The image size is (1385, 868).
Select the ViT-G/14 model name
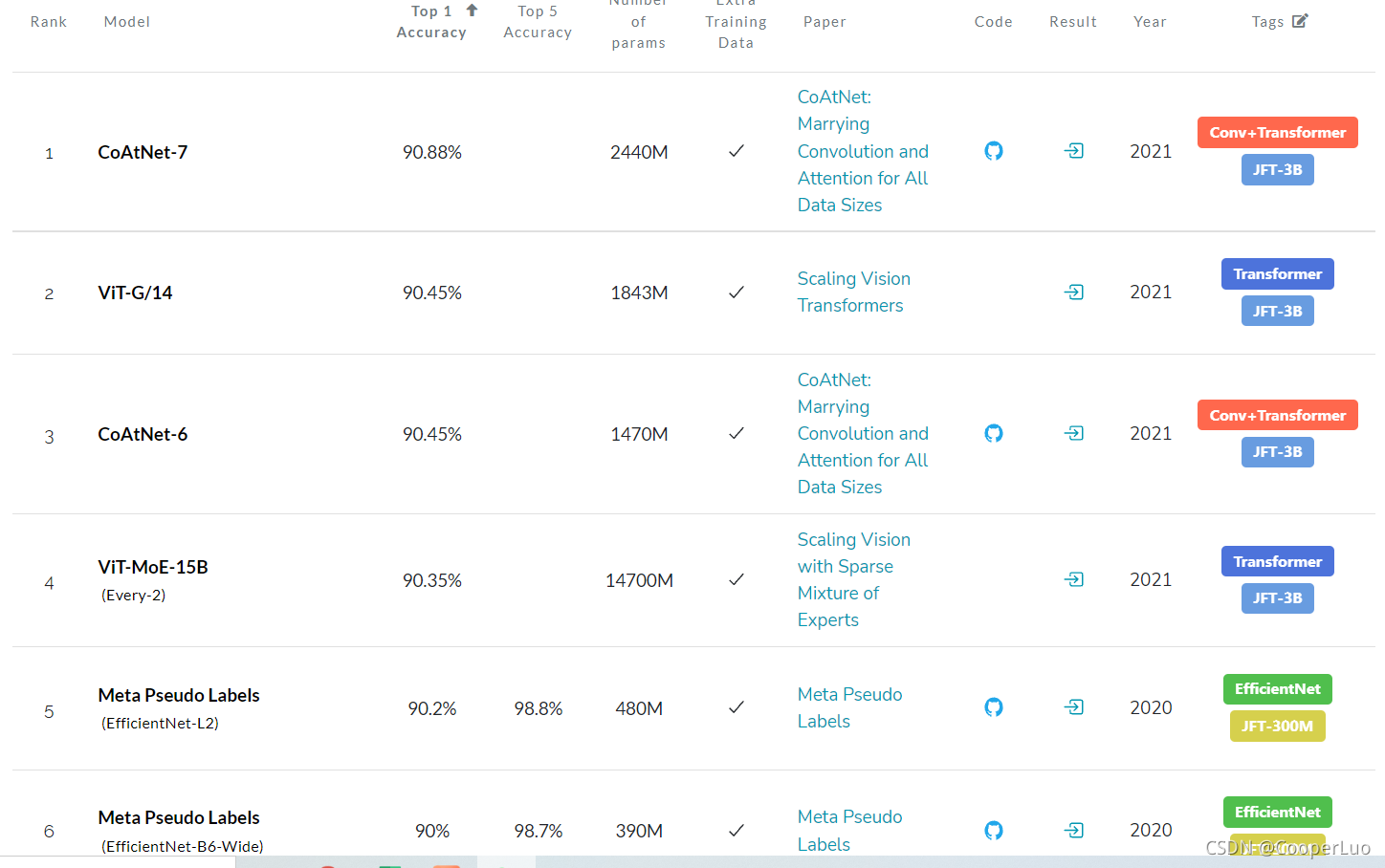click(135, 293)
